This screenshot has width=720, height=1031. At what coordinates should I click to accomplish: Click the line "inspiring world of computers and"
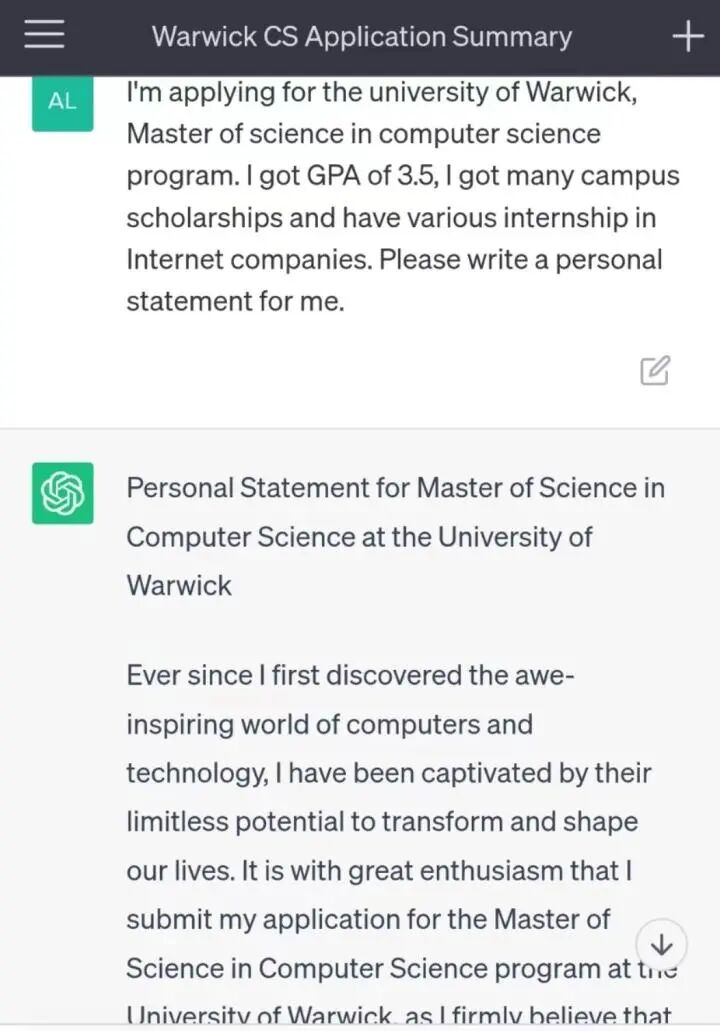click(329, 724)
